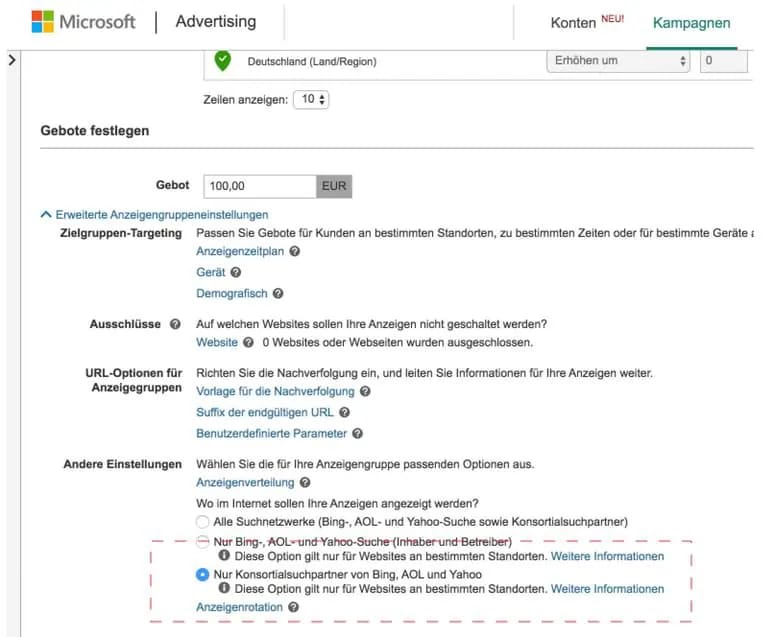Open Benutzerdefinierte Parameter link
This screenshot has width=774, height=637.
pos(271,434)
